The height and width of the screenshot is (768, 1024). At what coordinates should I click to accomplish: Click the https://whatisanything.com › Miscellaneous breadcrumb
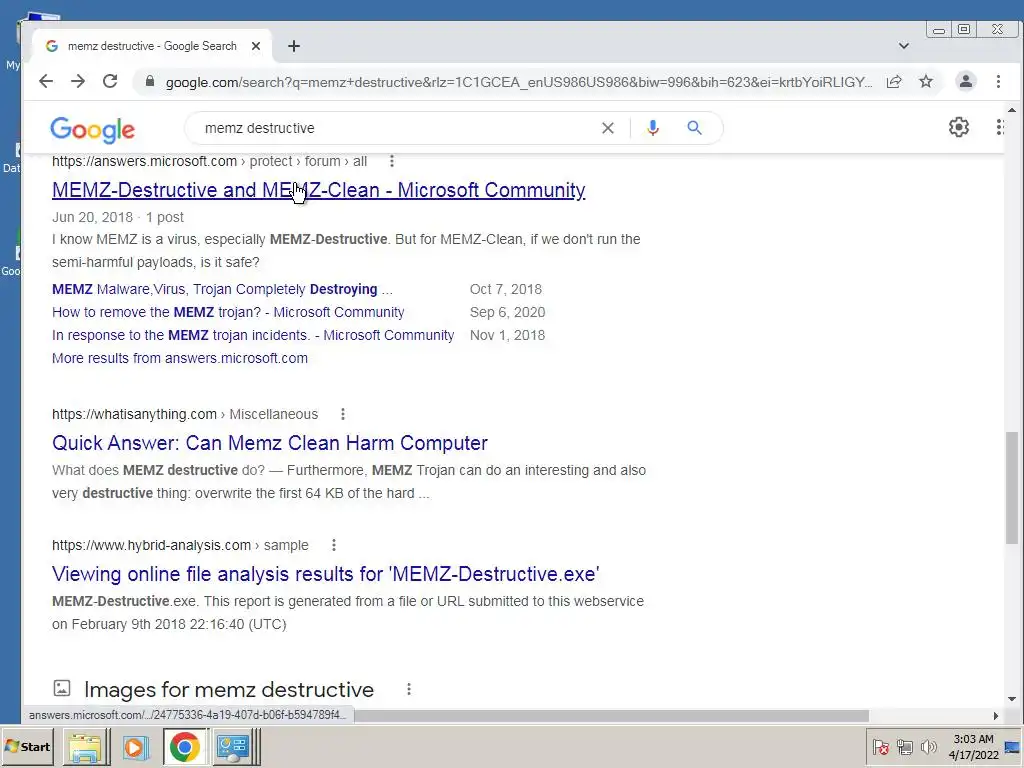(185, 414)
